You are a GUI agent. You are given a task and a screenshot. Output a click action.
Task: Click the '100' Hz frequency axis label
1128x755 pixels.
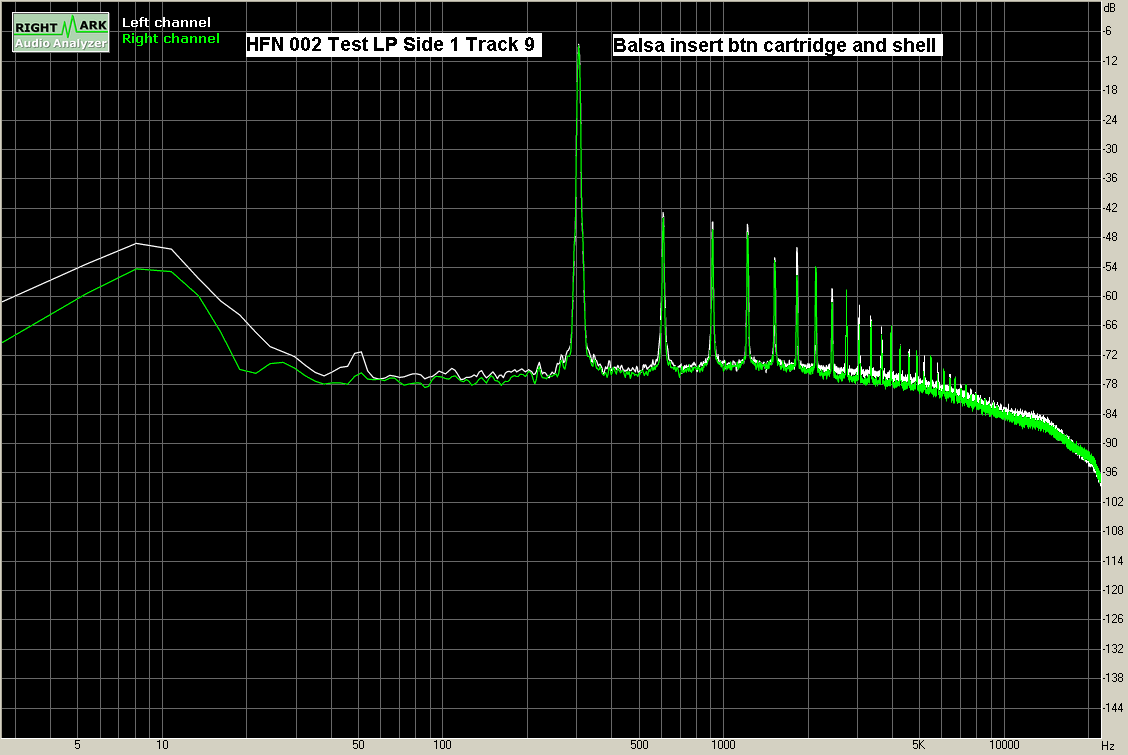click(442, 745)
